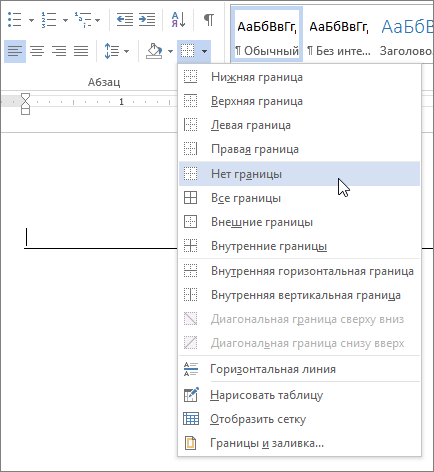Open line spacing dropdown arrow
Screen dimensions: 434x472
click(x=126, y=51)
